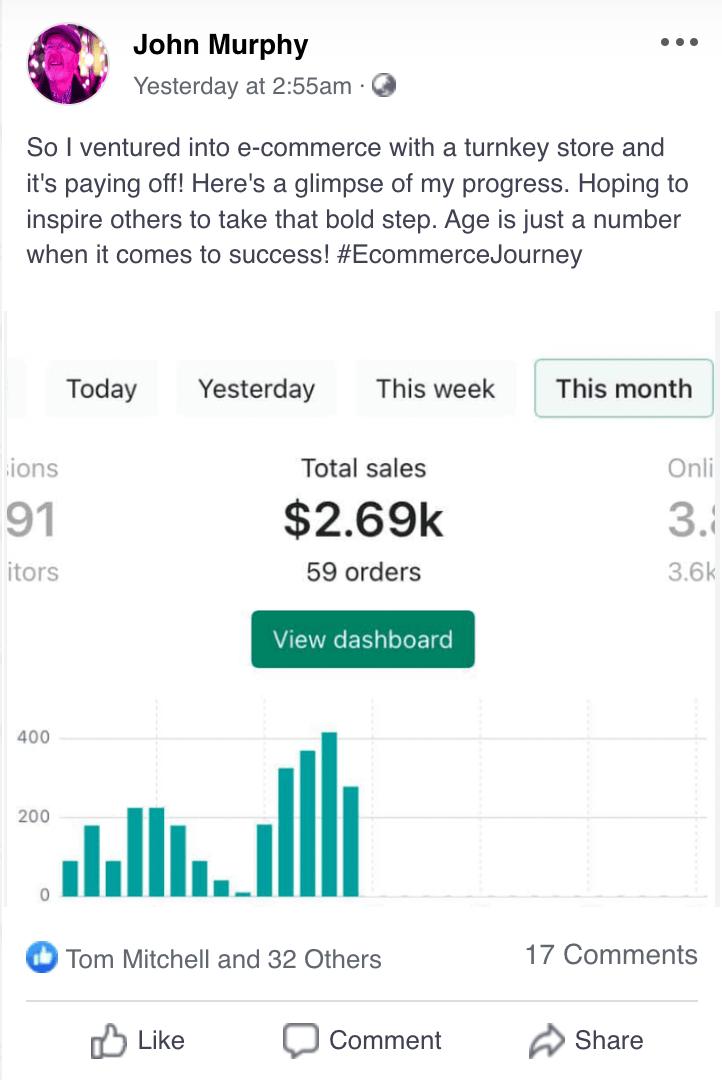
Task: Click the blue like reaction icon
Action: point(42,959)
